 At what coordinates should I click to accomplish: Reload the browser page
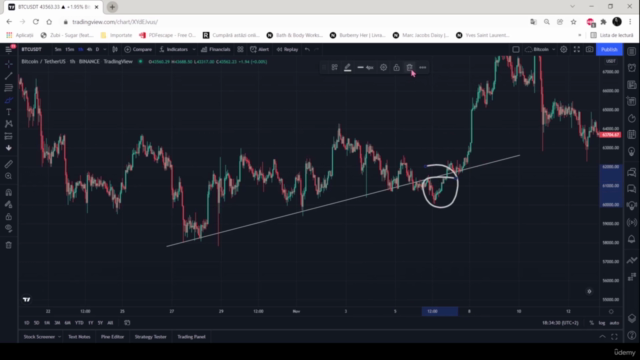point(36,22)
